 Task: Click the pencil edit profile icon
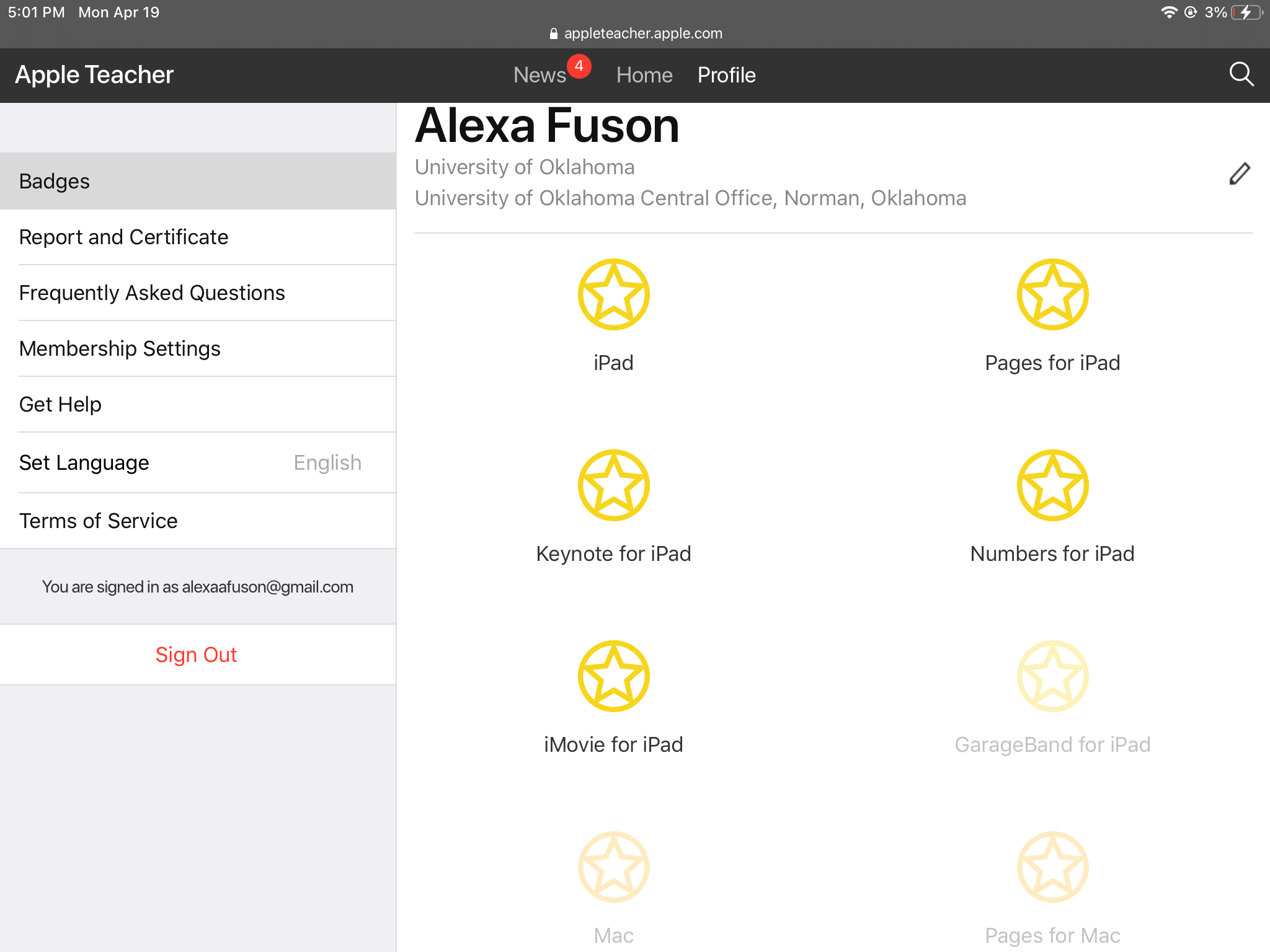[x=1239, y=174]
